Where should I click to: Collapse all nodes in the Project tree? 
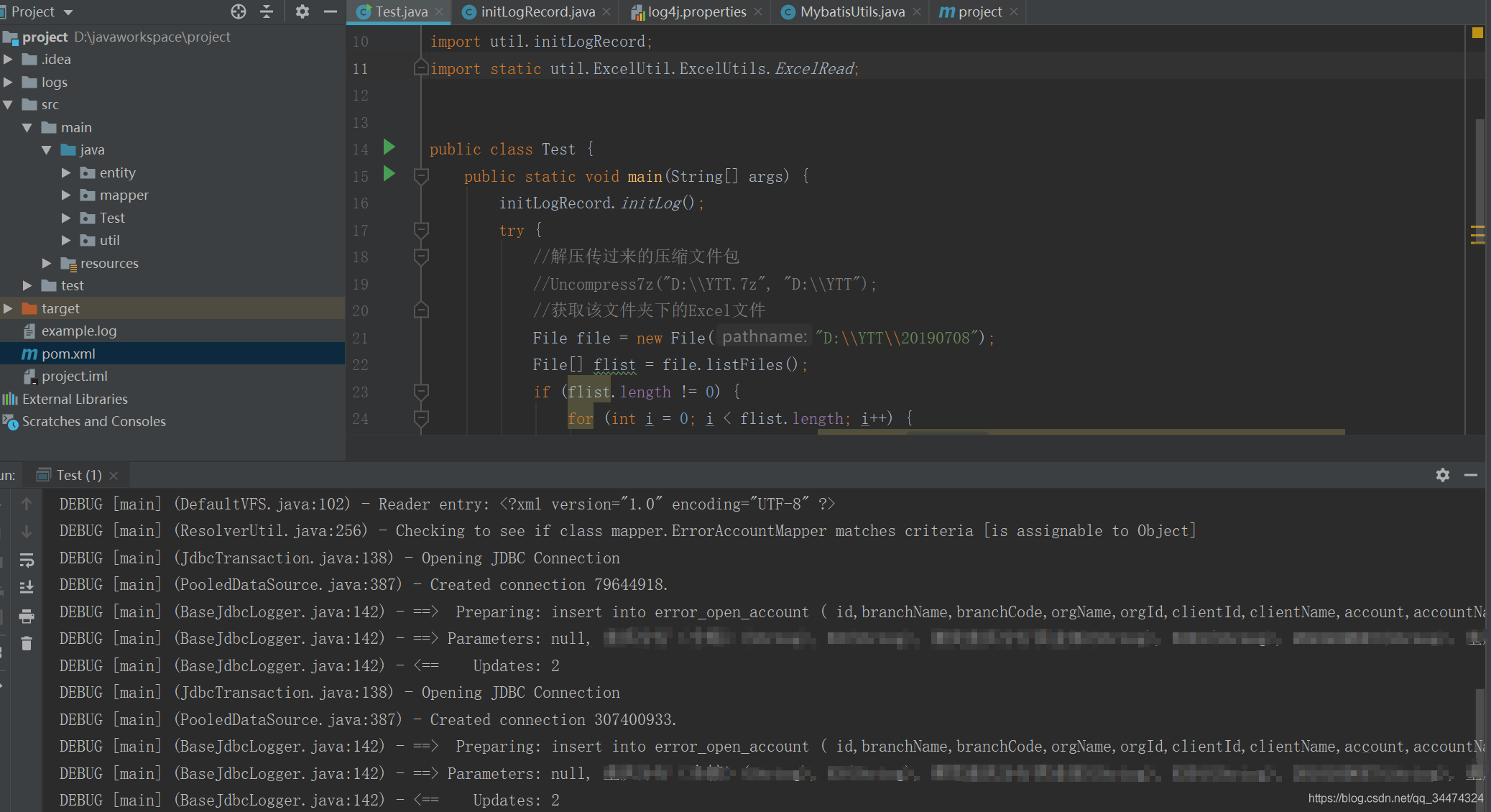[x=267, y=11]
